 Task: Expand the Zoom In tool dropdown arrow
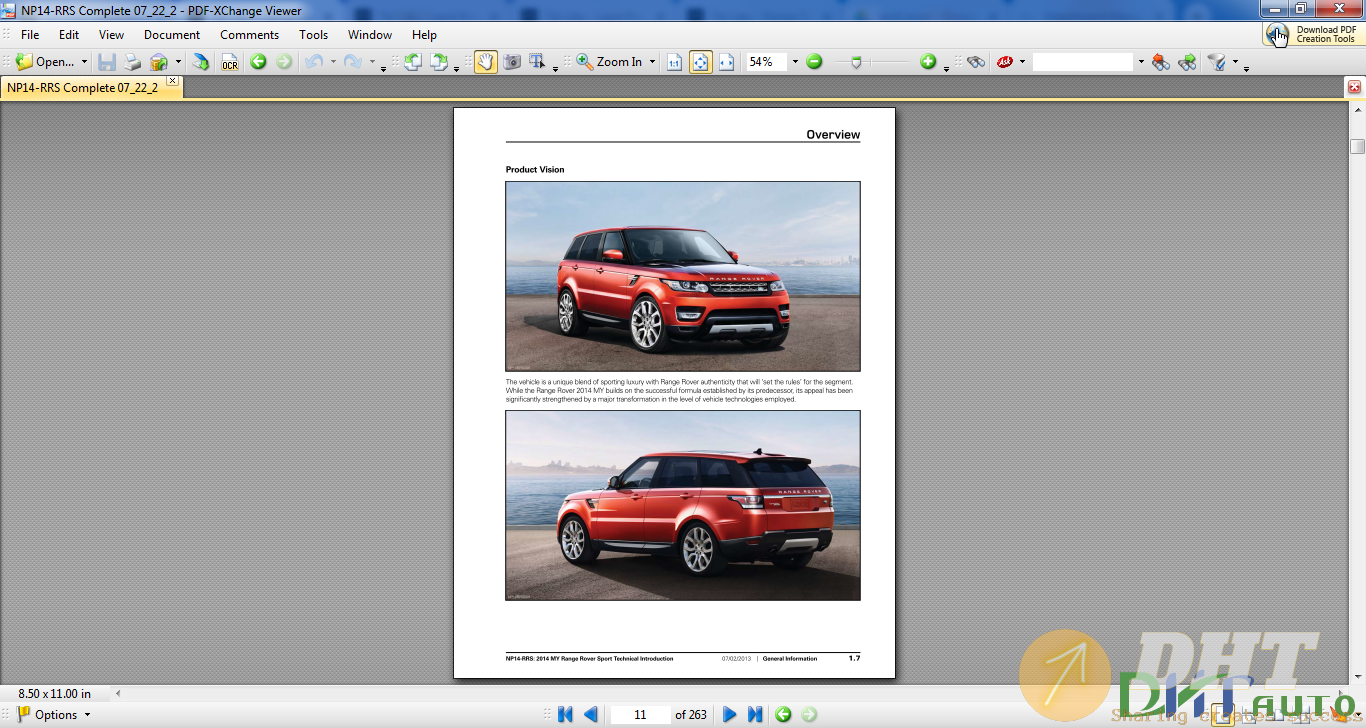click(652, 62)
